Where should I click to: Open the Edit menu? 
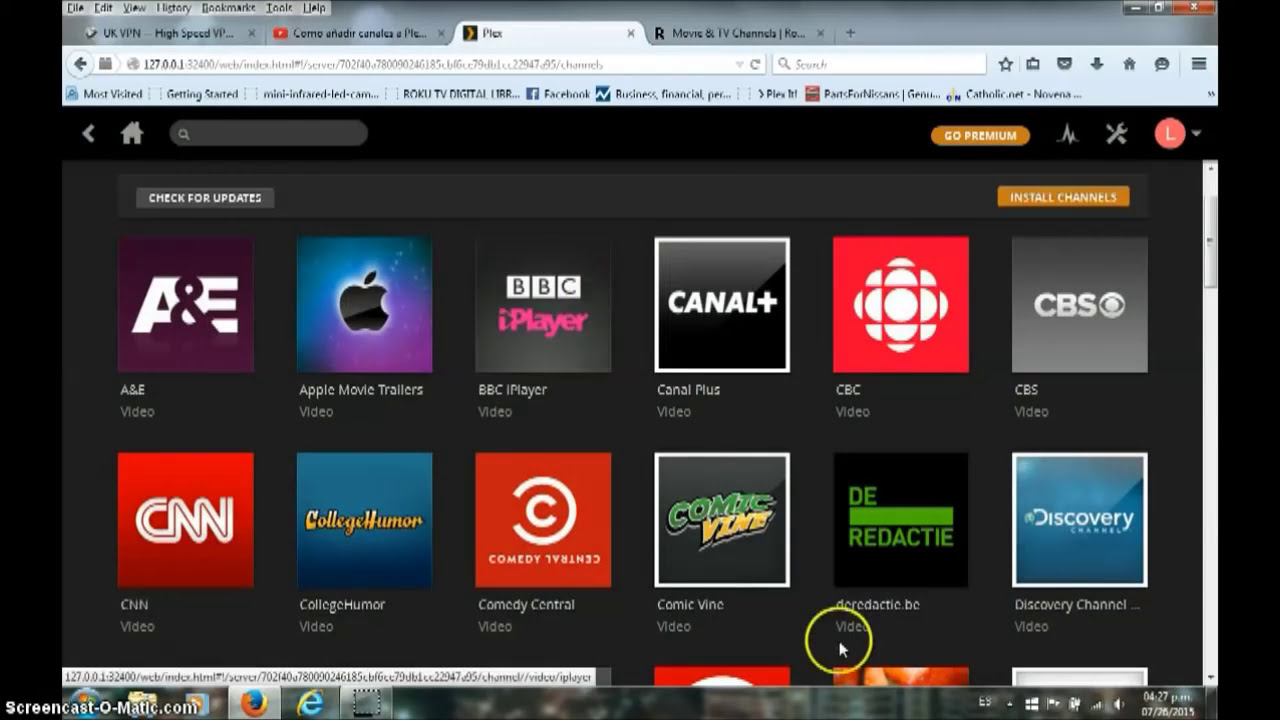[103, 8]
